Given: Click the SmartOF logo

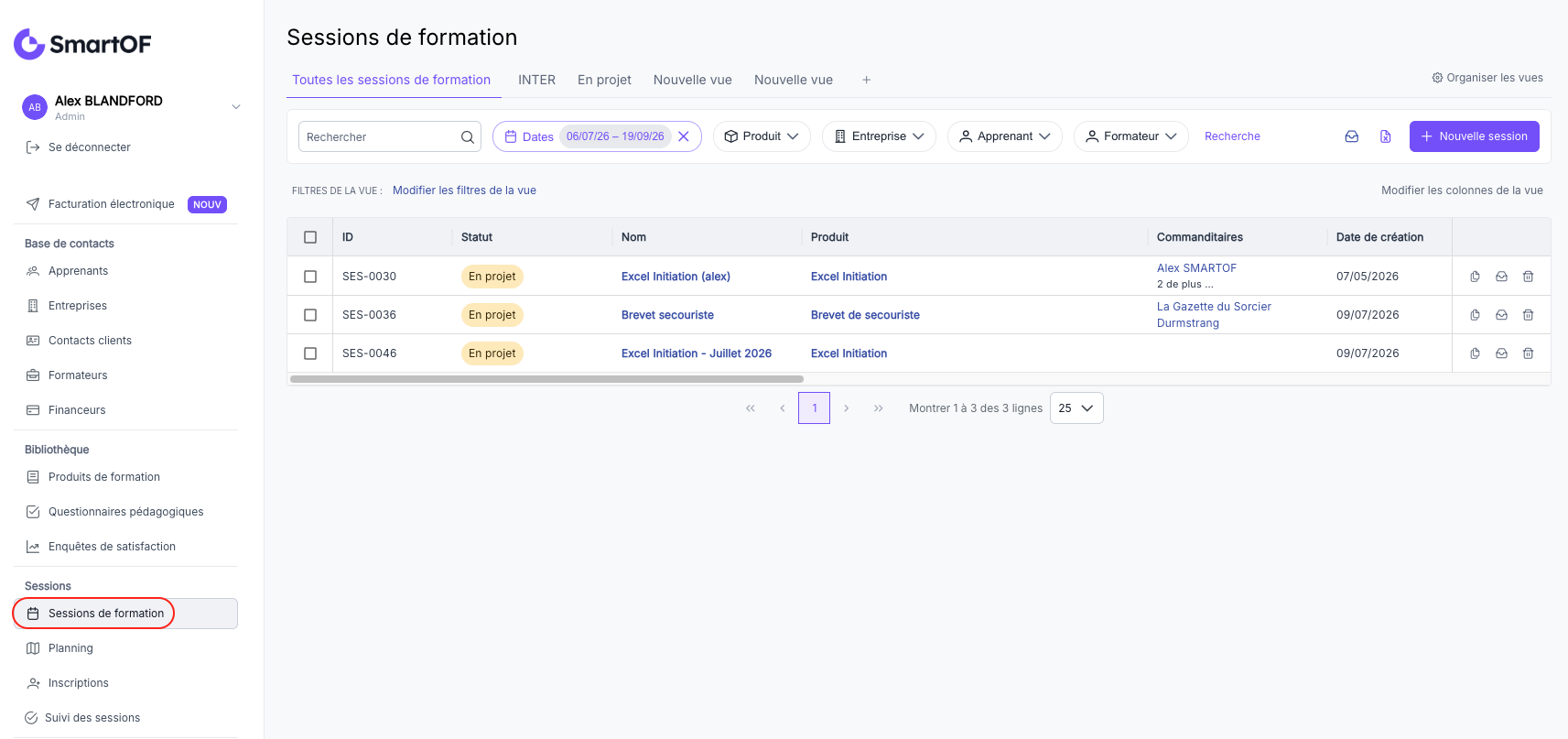Looking at the screenshot, I should [82, 44].
